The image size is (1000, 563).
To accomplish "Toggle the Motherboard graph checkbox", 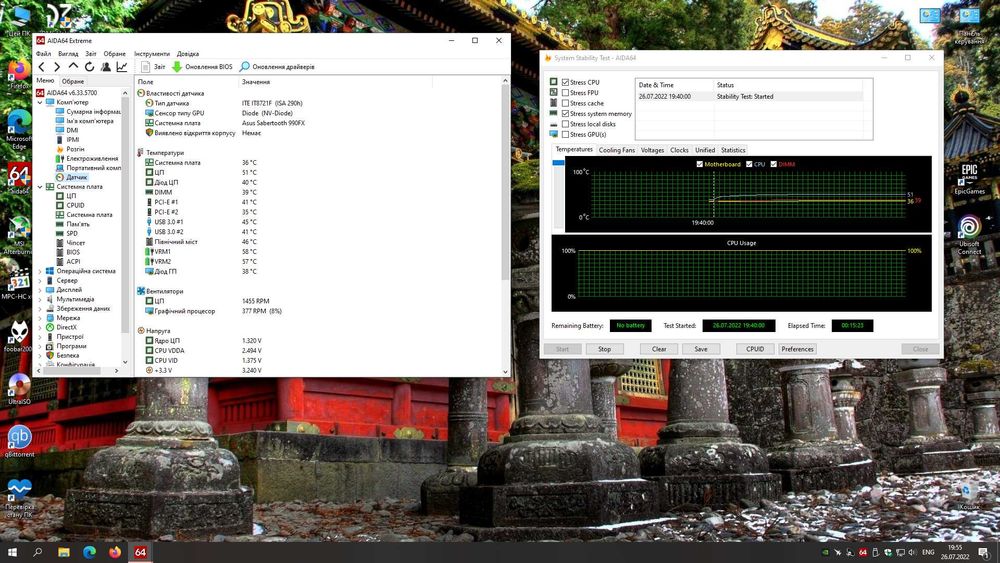I will pyautogui.click(x=700, y=164).
